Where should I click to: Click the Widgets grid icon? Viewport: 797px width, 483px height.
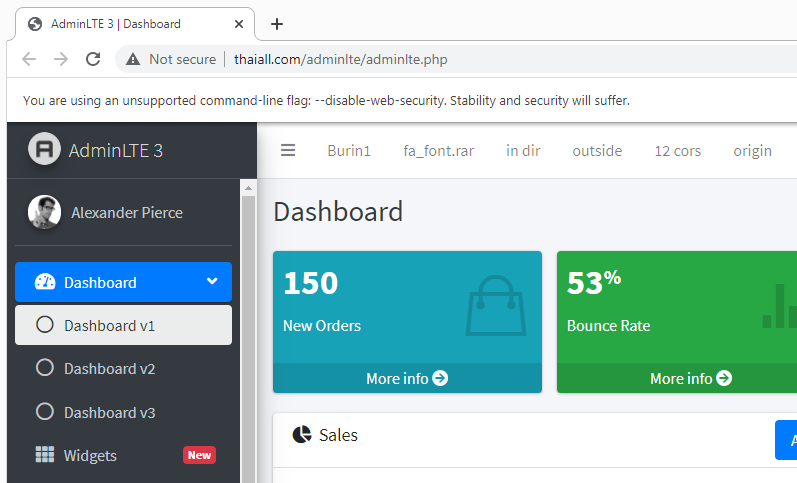pyautogui.click(x=45, y=455)
